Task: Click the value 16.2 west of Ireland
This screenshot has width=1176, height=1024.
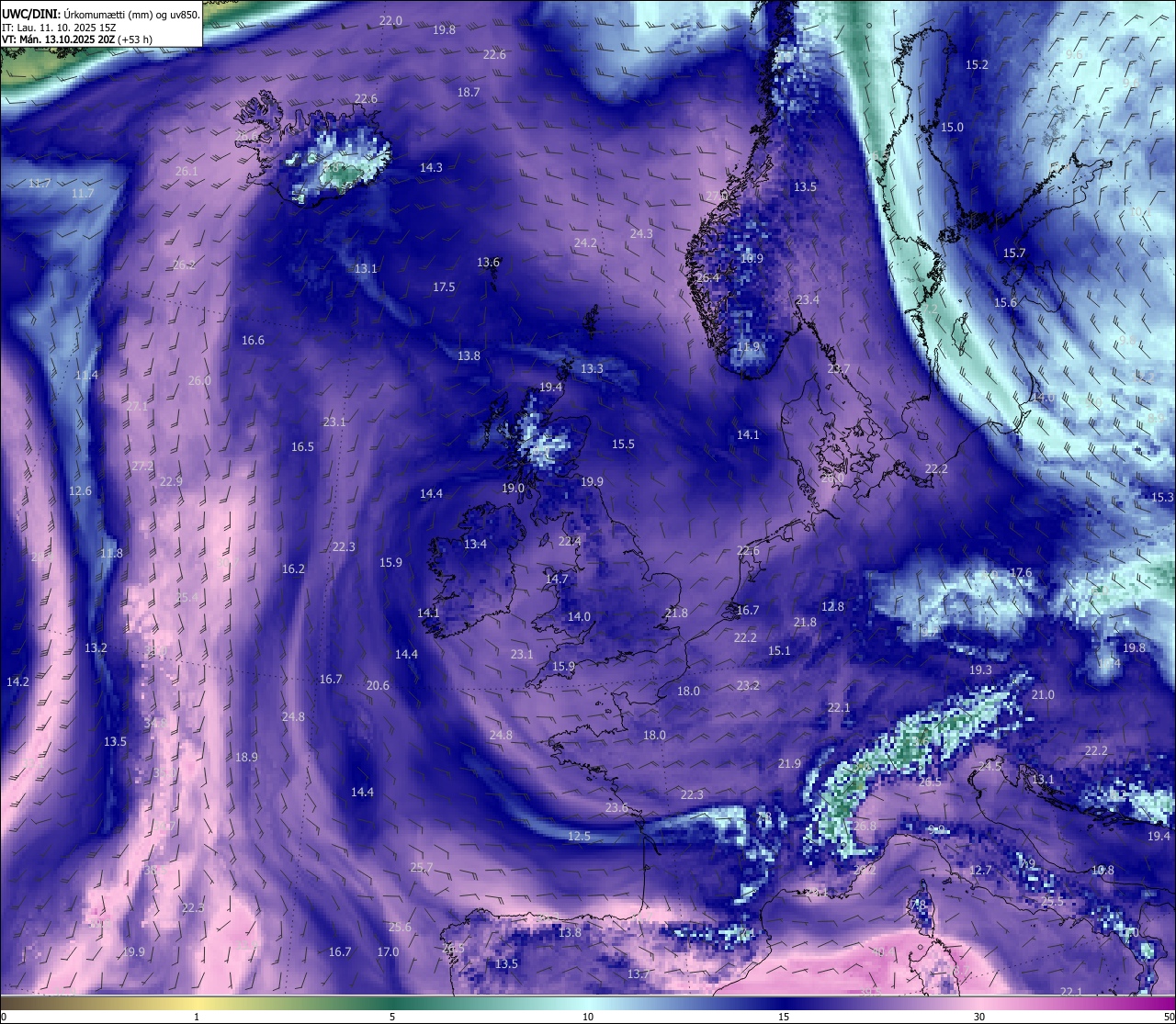Action: point(293,568)
